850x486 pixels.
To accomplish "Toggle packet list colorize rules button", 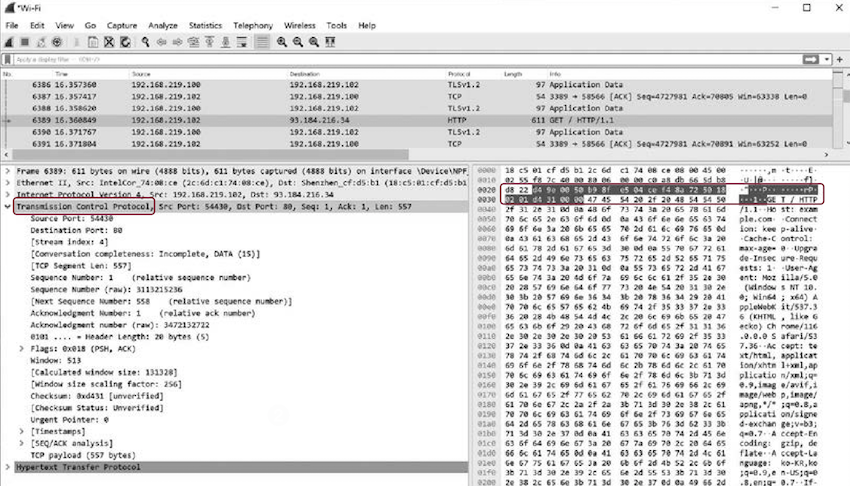I will pyautogui.click(x=262, y=42).
